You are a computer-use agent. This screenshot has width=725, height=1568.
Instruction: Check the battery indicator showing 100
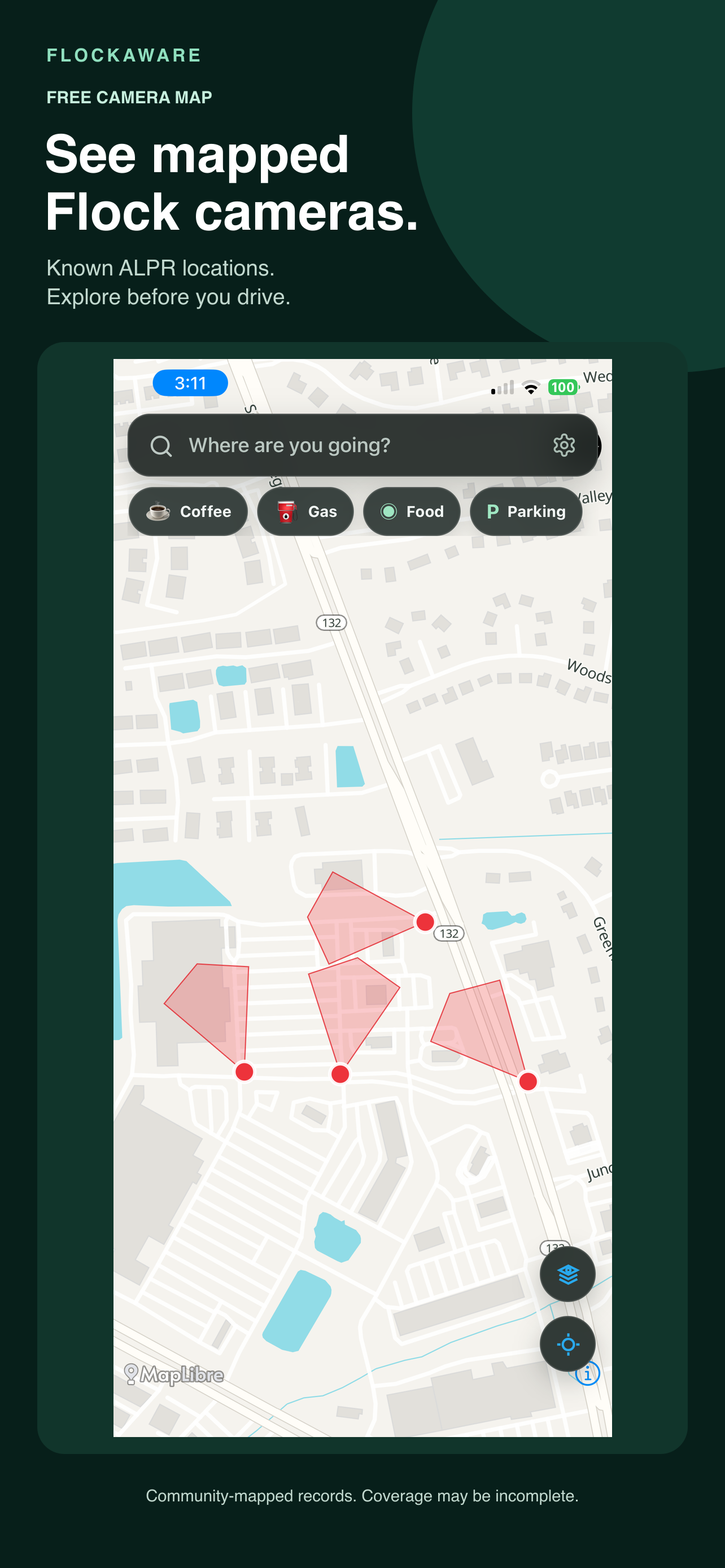tap(563, 387)
